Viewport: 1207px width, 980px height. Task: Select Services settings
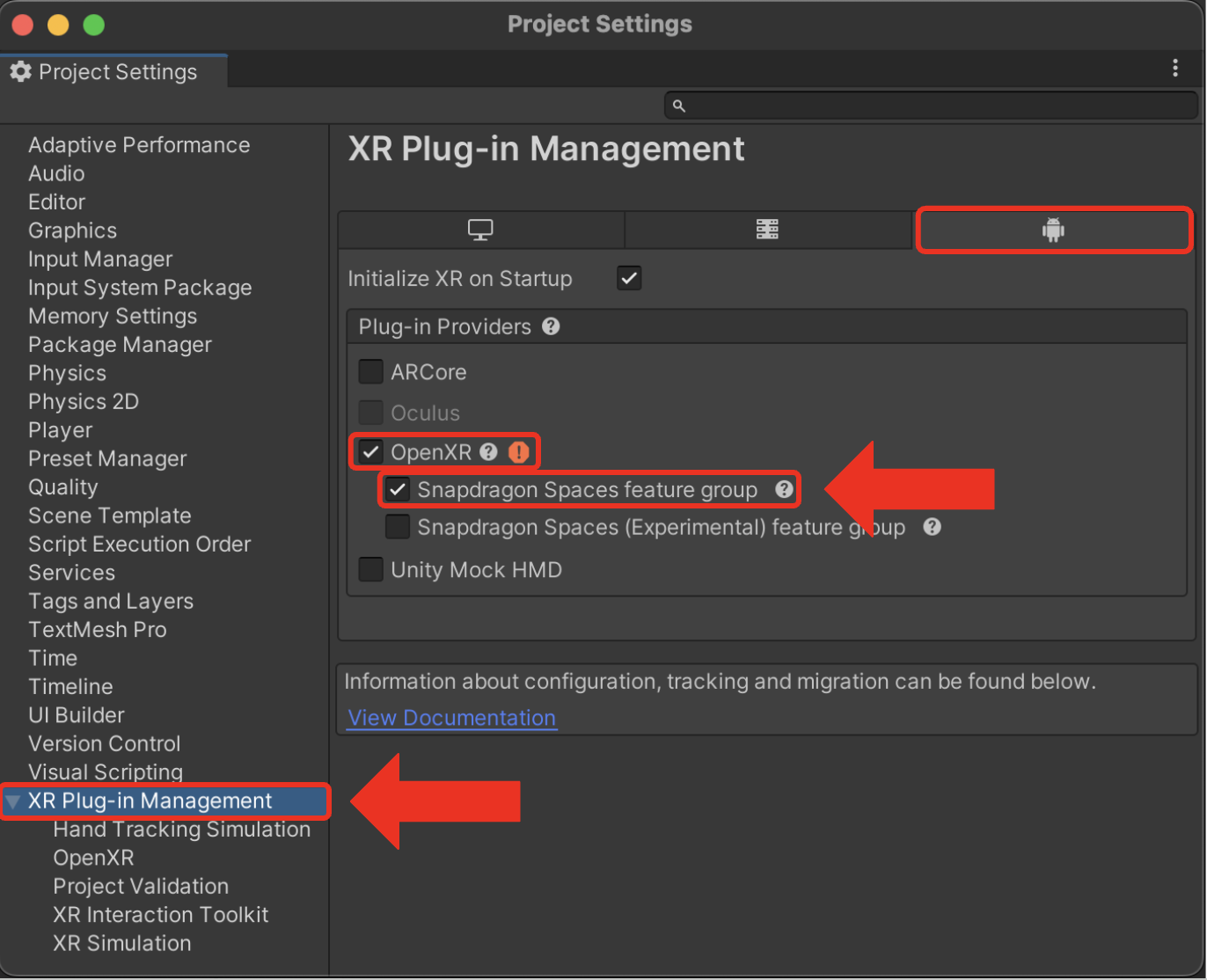tap(71, 573)
